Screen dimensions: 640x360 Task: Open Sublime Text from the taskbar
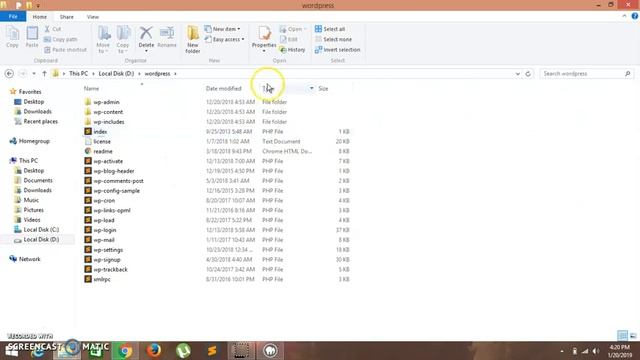tap(212, 351)
